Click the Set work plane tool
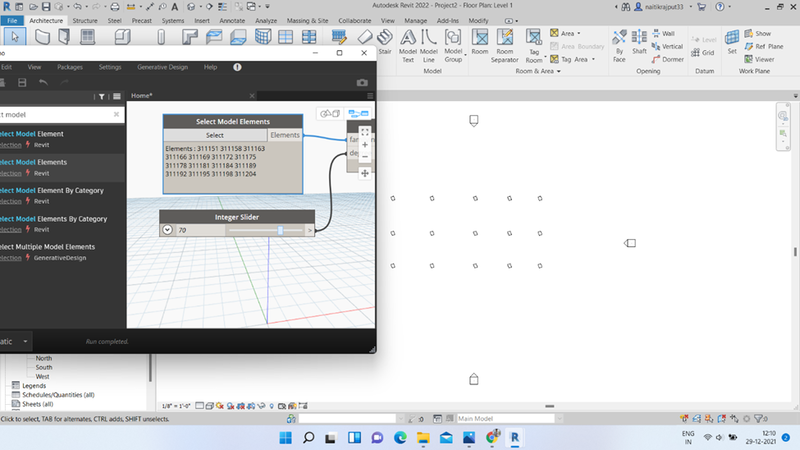 (x=732, y=42)
